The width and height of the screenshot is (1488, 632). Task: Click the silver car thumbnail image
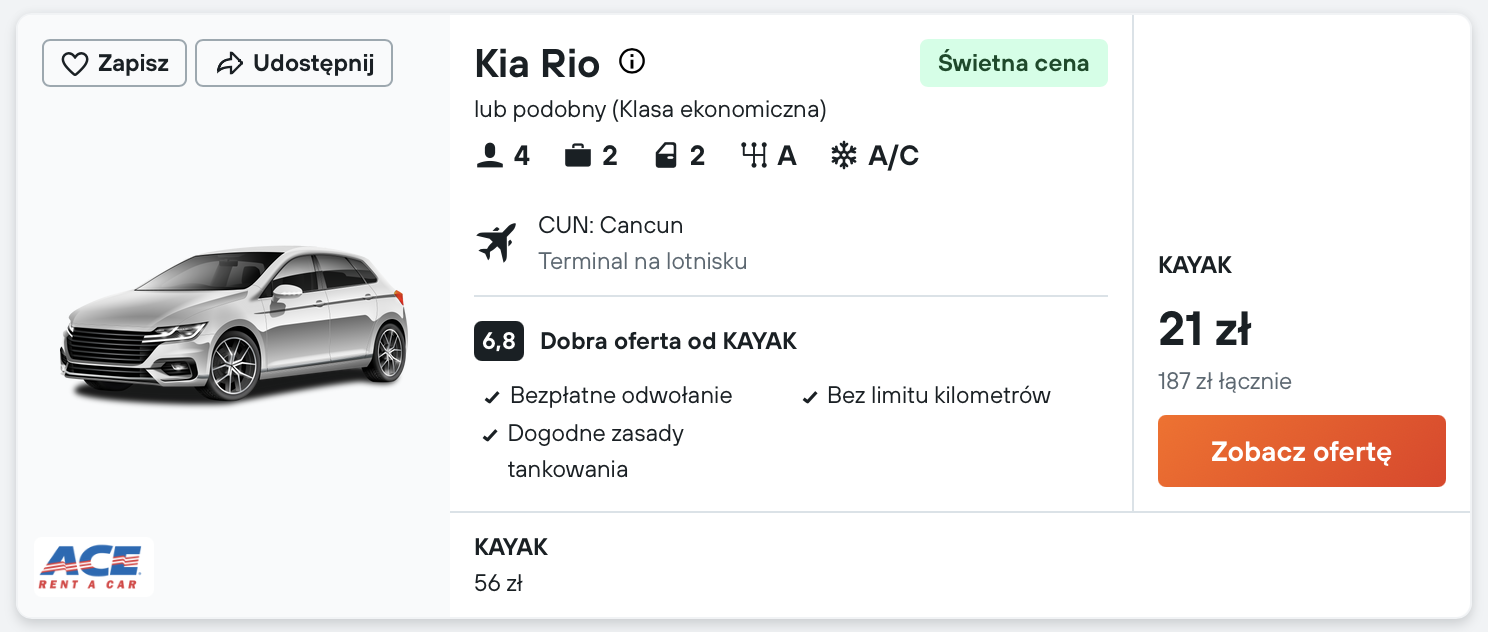235,320
